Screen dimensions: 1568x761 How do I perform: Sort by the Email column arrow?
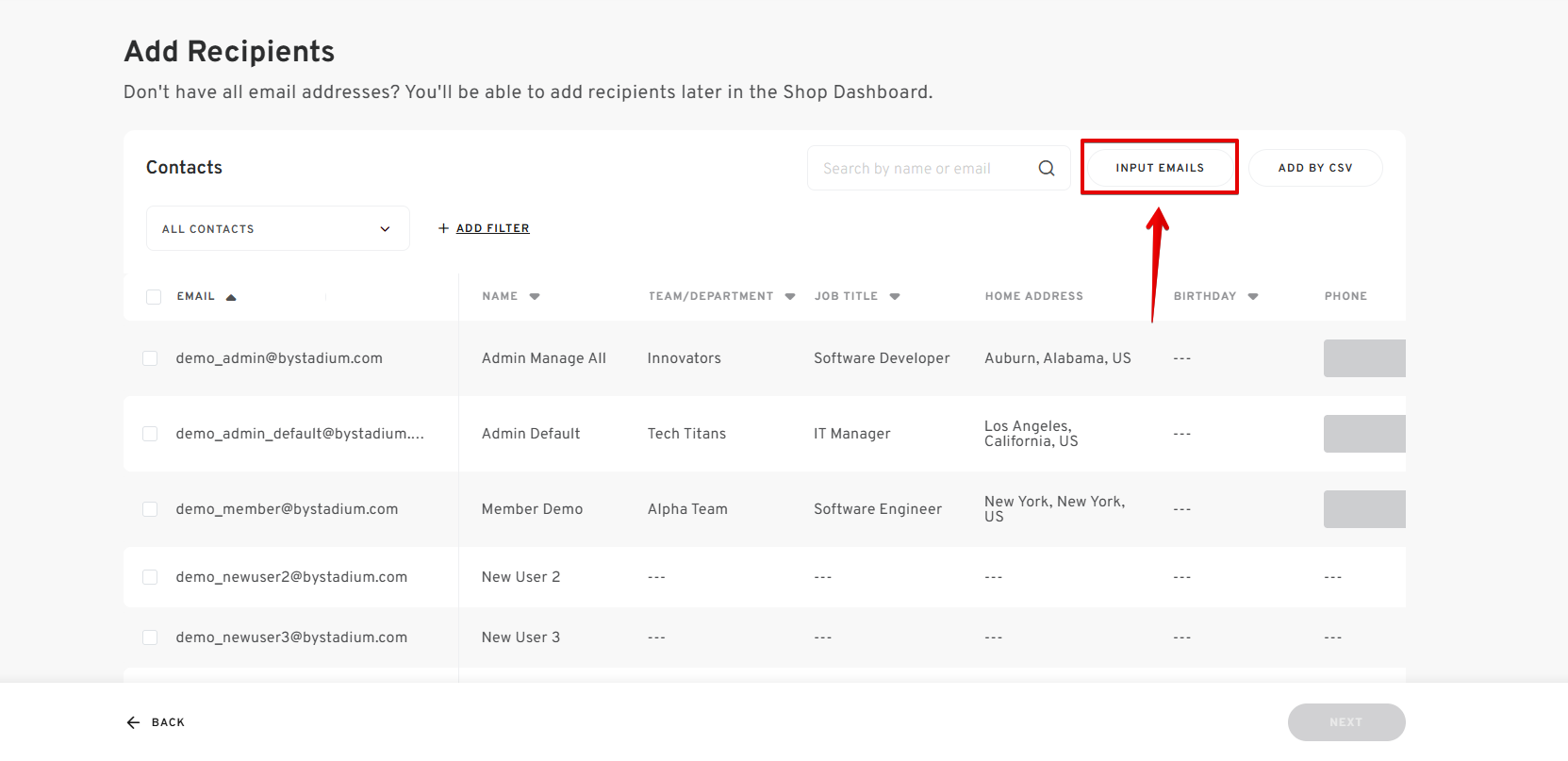pyautogui.click(x=231, y=297)
